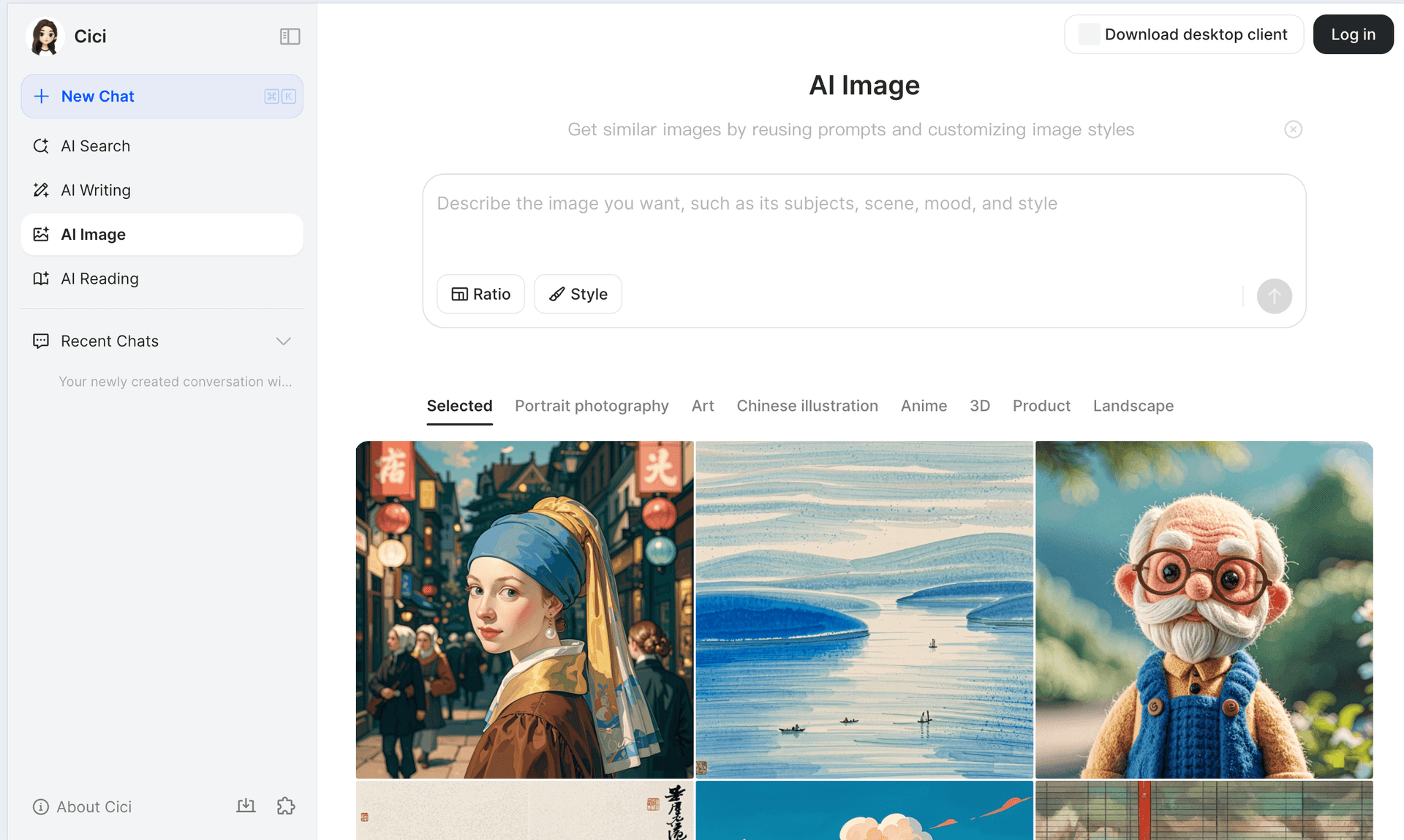The height and width of the screenshot is (840, 1404).
Task: Click the image description input field
Action: [864, 223]
